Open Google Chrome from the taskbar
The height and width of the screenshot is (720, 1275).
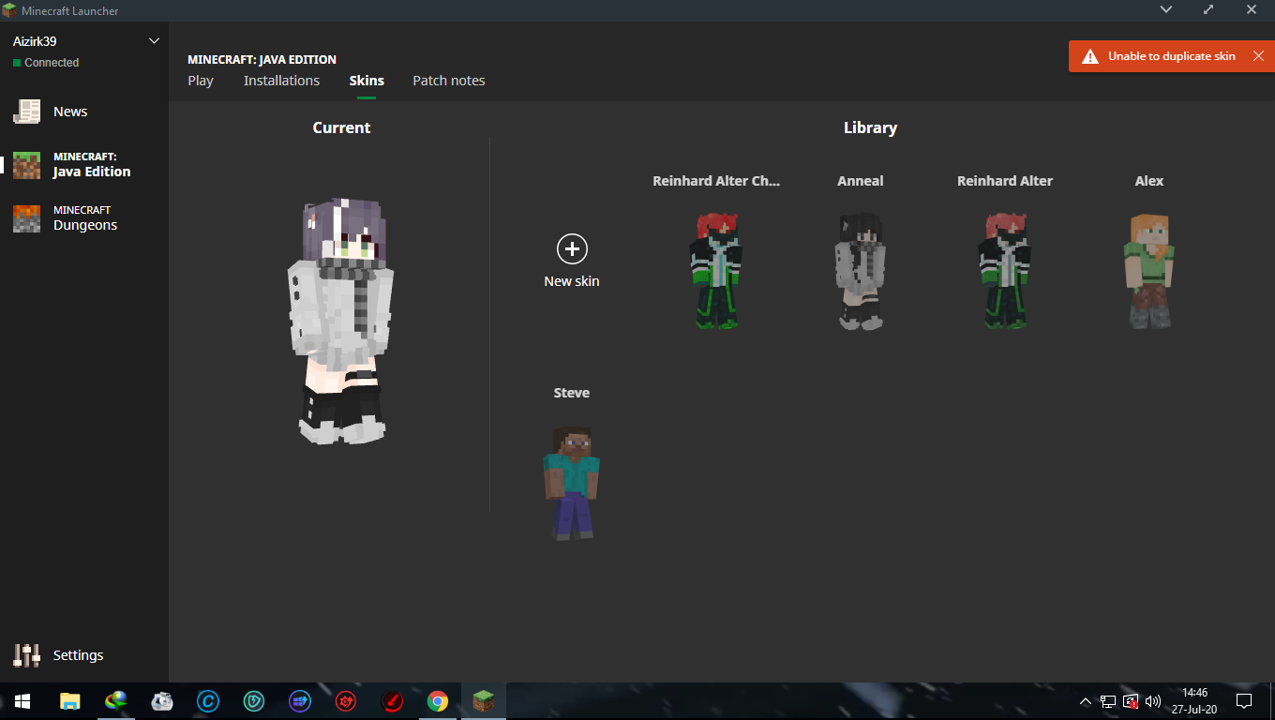(x=437, y=701)
